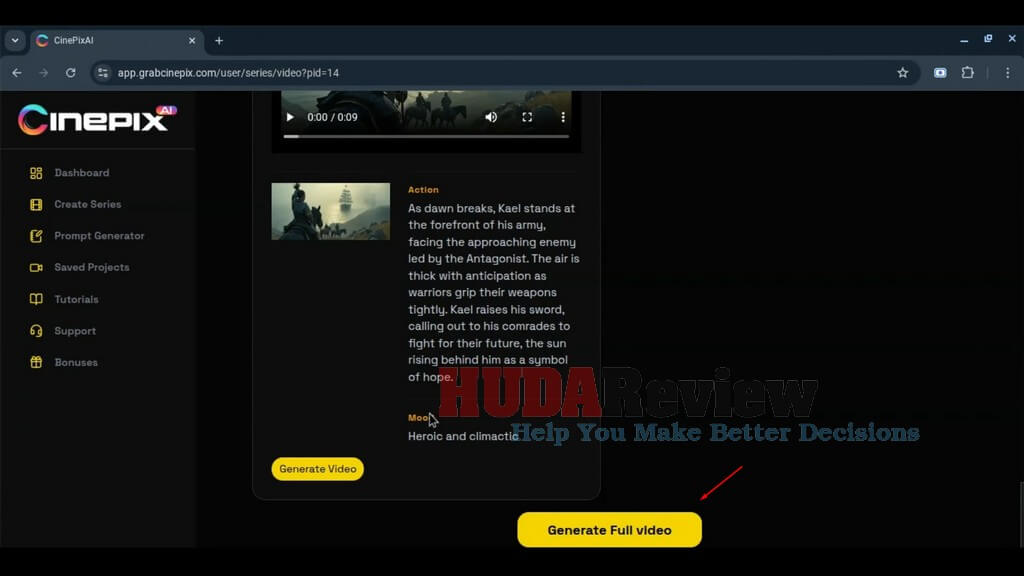Click the address bar URL

[x=228, y=73]
